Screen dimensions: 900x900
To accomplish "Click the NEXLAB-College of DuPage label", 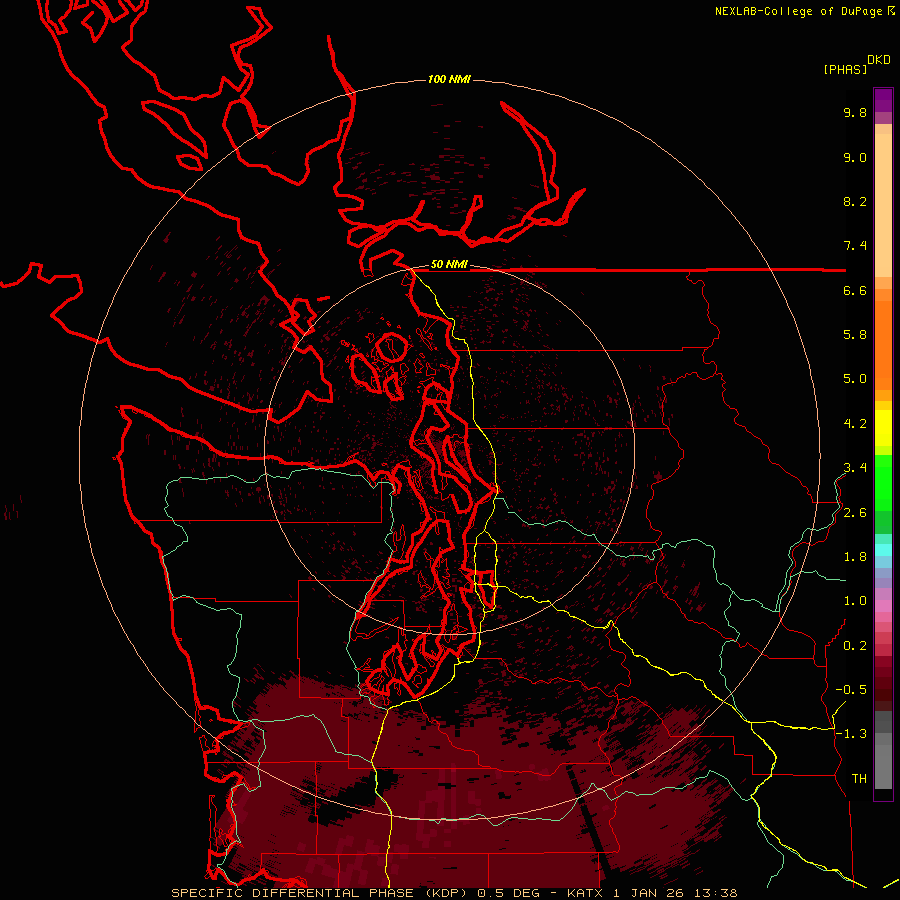I will (799, 11).
